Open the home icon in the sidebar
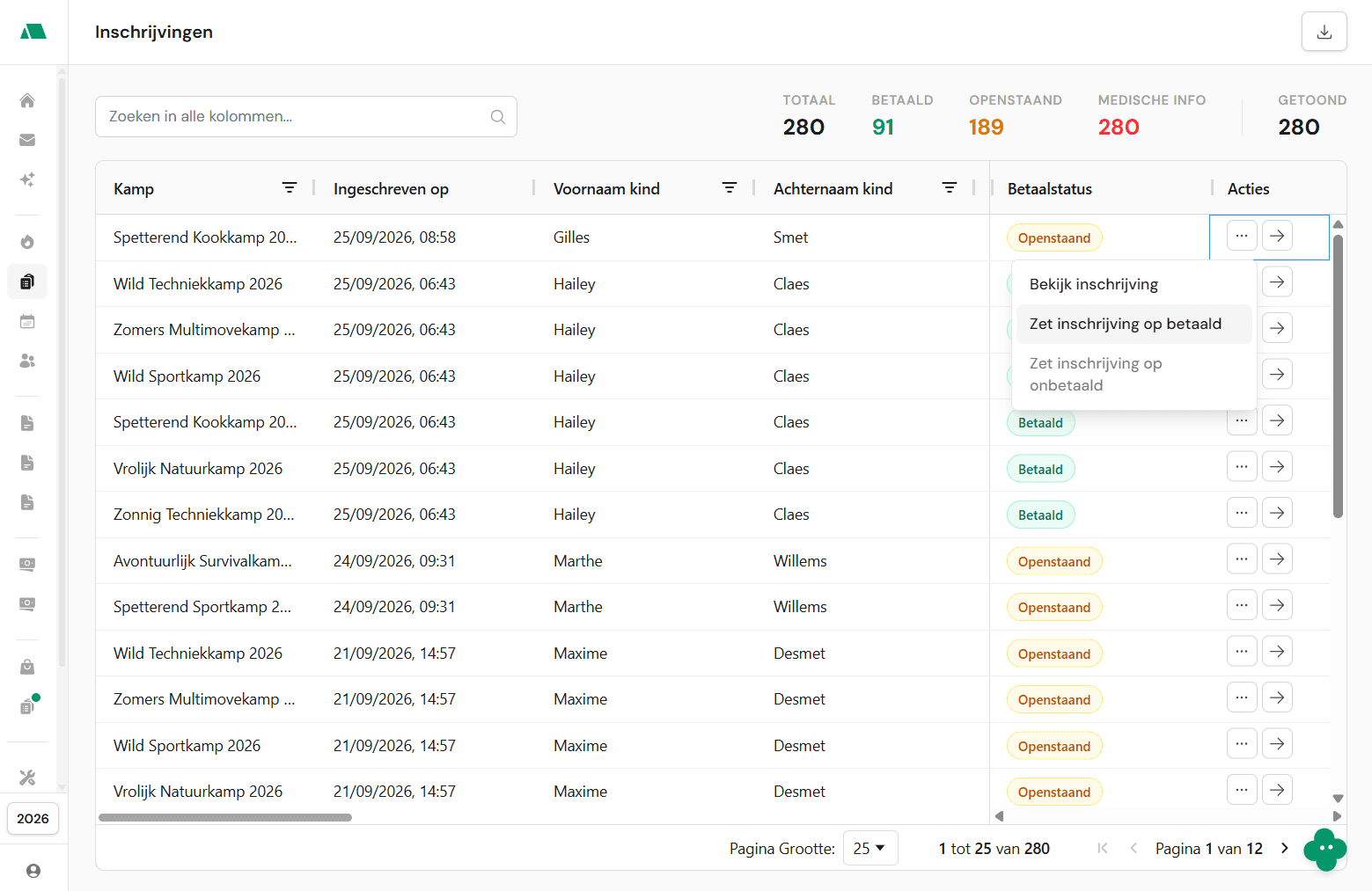Screen dimensions: 1372x891 click(x=27, y=100)
